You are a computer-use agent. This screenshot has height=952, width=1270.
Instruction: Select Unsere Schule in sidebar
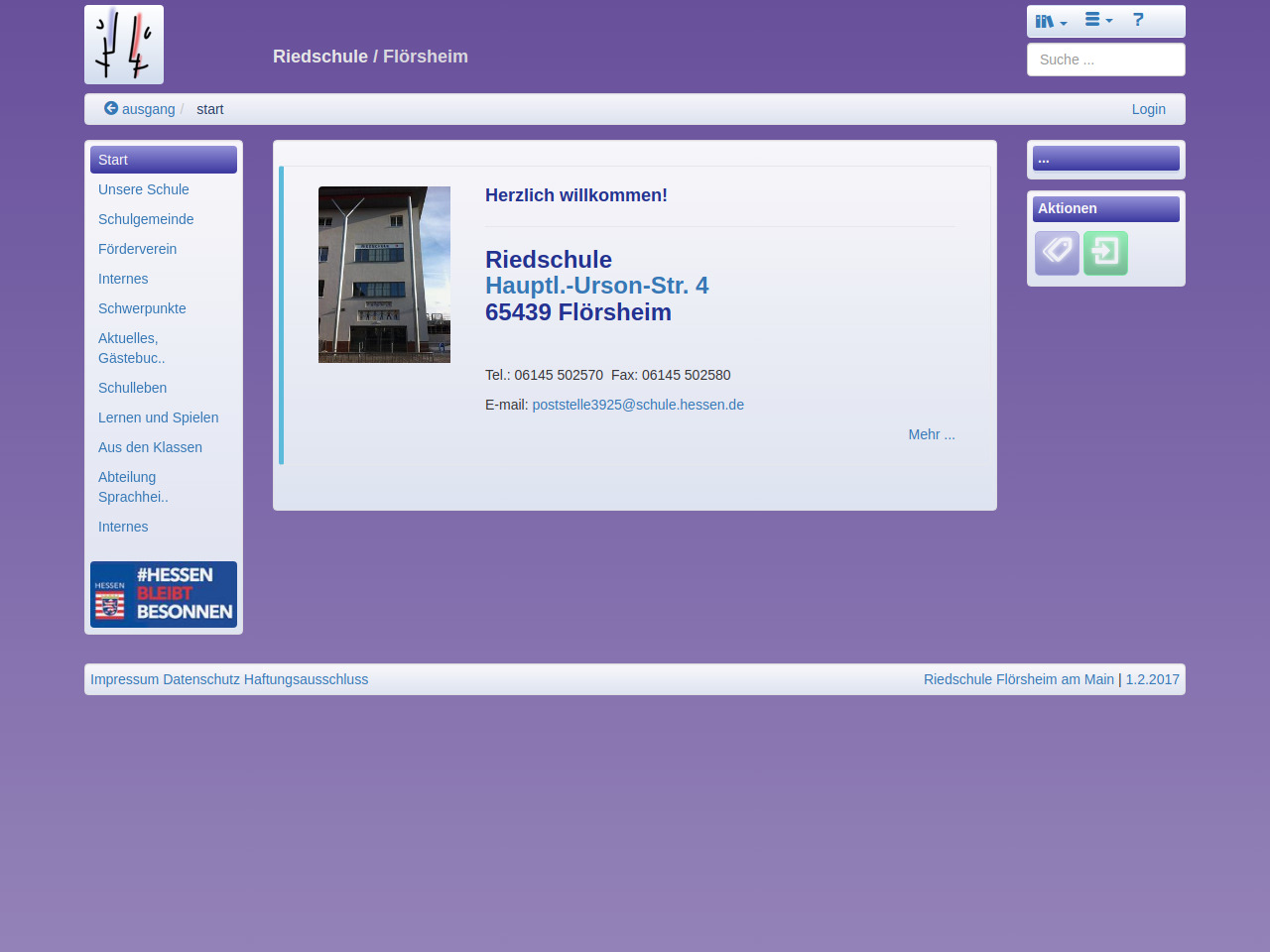144,189
